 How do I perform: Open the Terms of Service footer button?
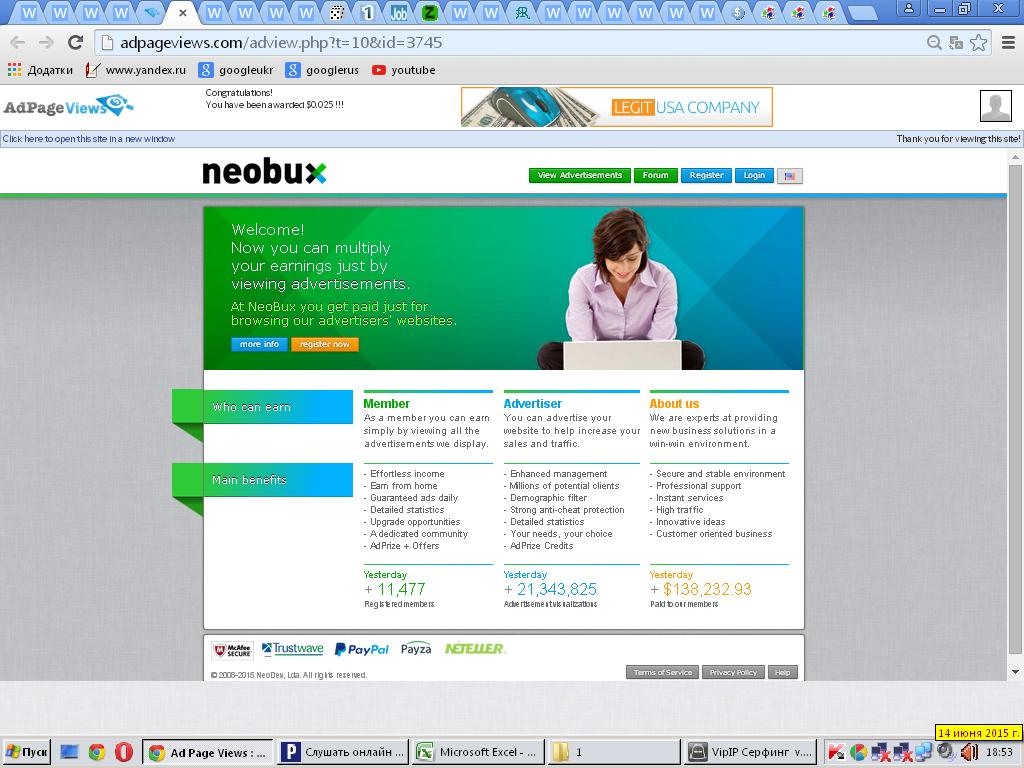[663, 672]
